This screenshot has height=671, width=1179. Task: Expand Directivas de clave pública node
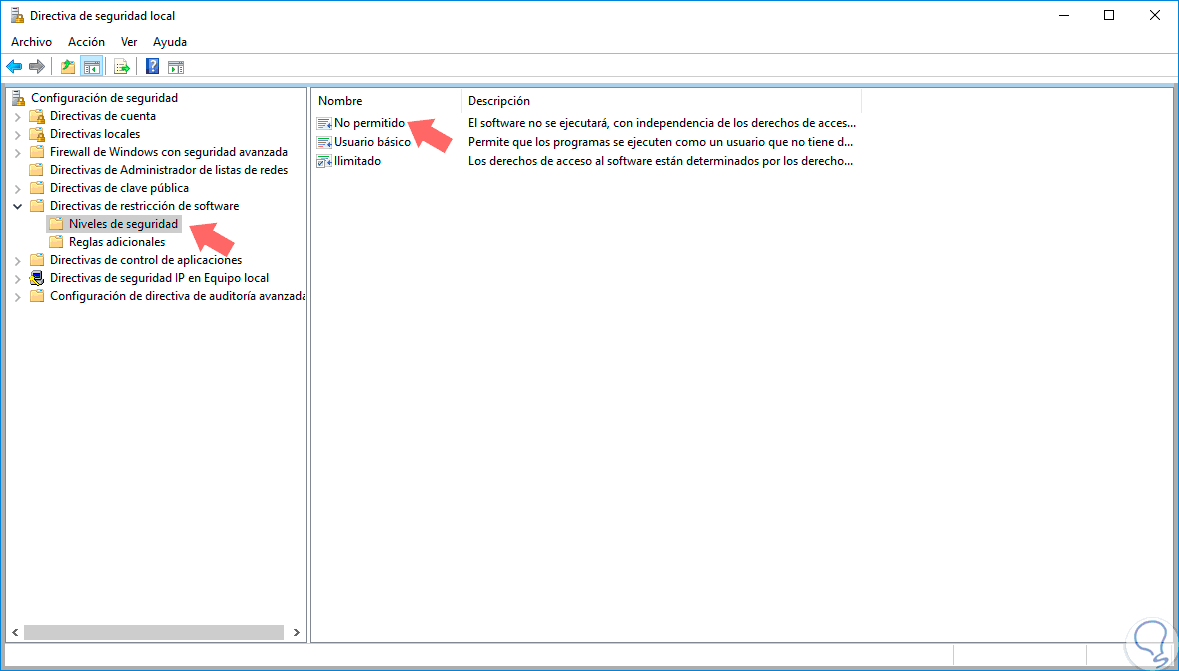[x=17, y=189]
